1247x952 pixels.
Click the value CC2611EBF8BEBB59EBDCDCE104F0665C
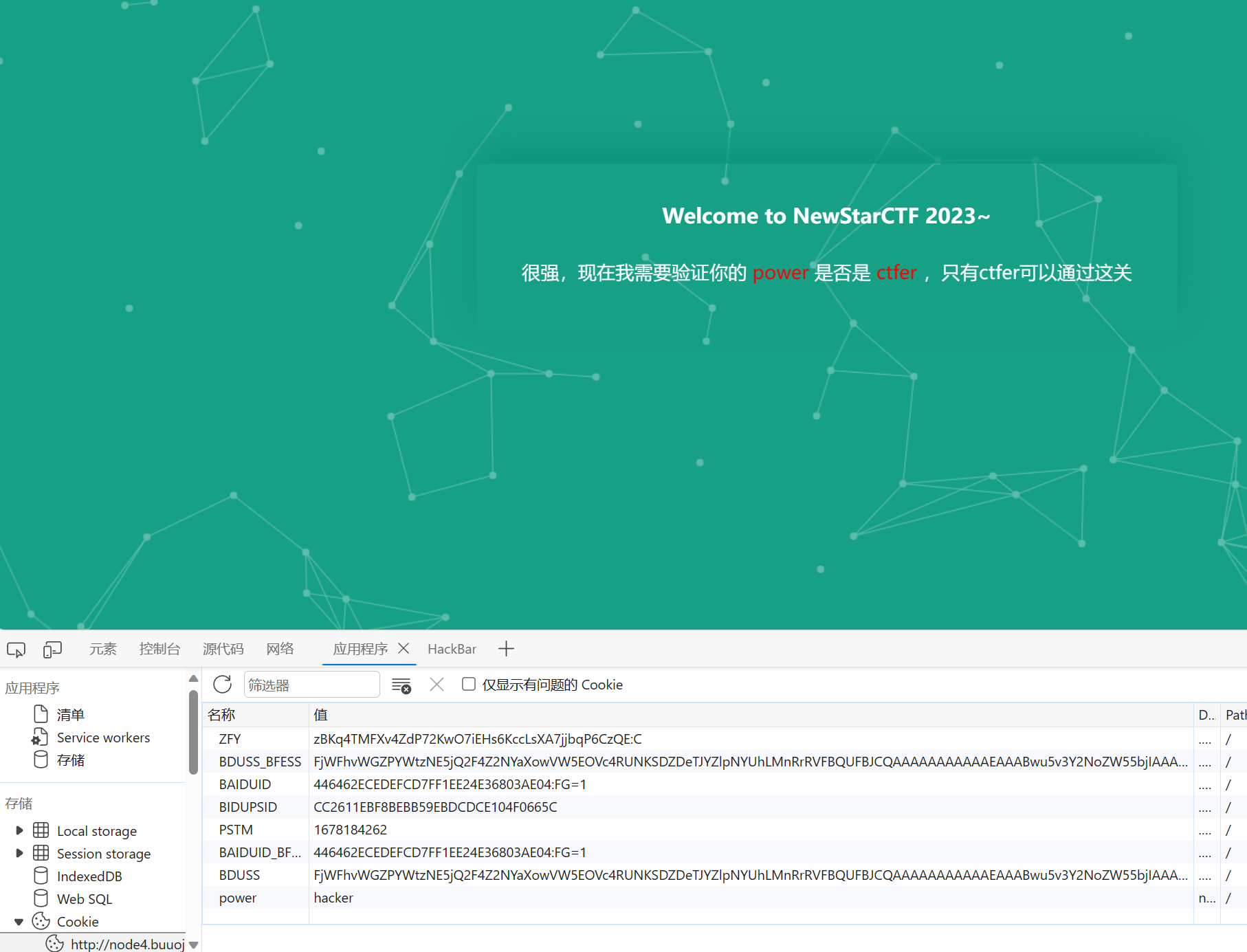[436, 807]
